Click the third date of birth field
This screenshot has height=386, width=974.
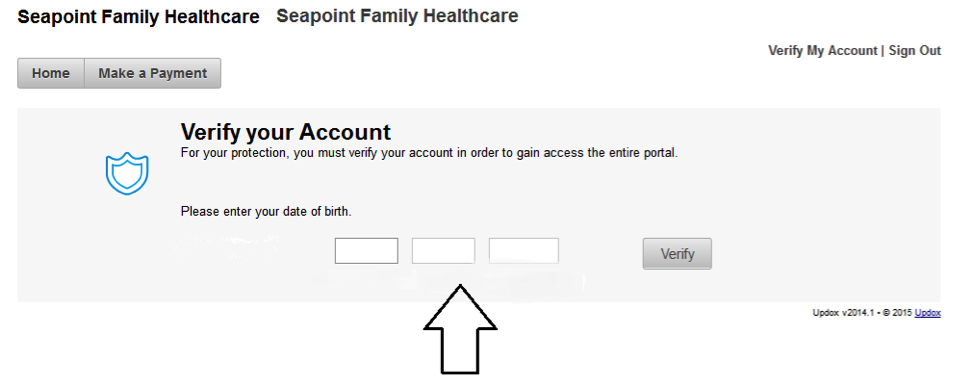[524, 251]
